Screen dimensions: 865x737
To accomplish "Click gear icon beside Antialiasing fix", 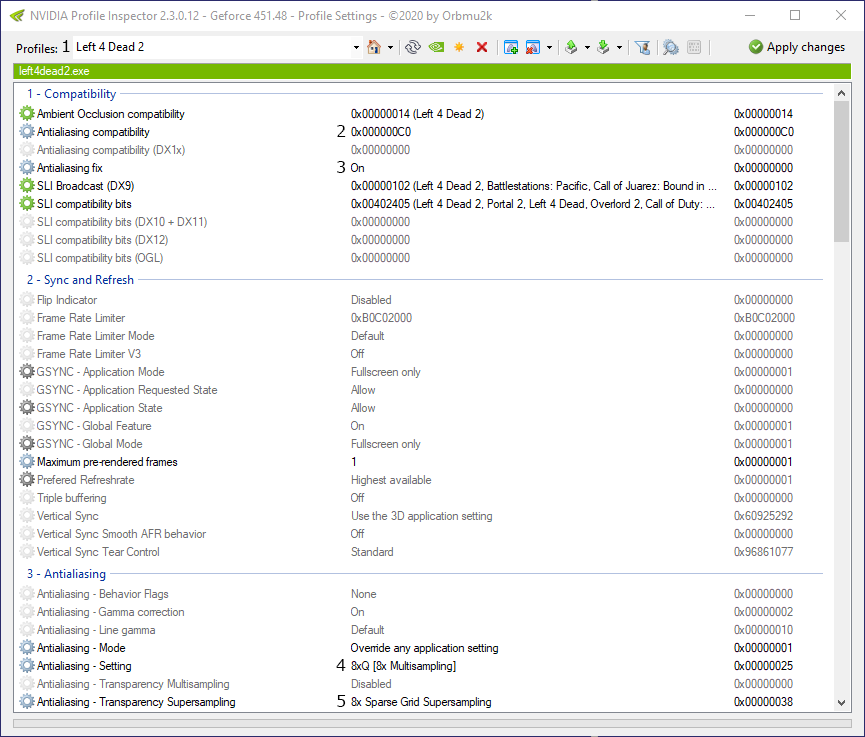I will tap(26, 168).
